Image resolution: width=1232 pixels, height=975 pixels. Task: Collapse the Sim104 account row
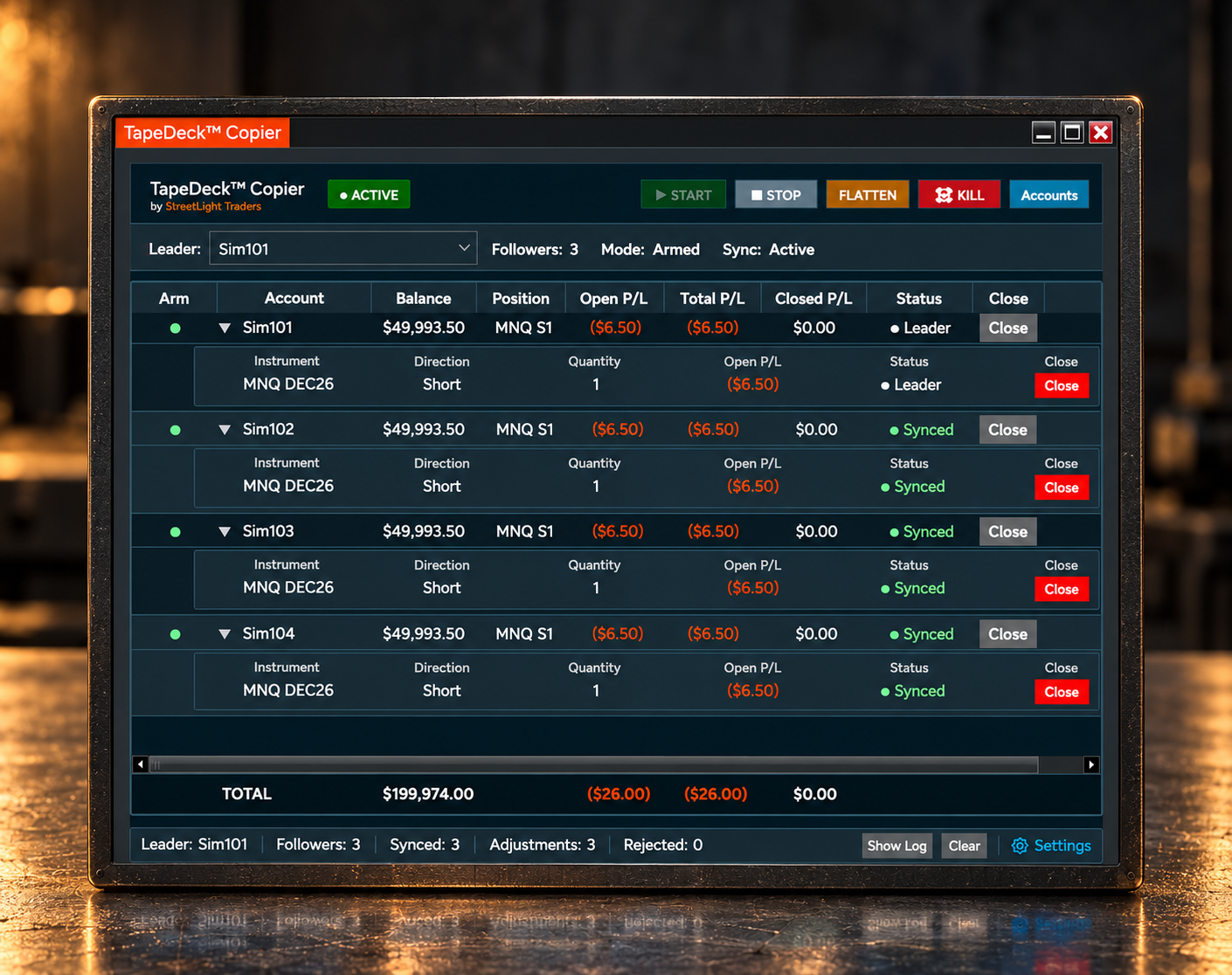[225, 634]
